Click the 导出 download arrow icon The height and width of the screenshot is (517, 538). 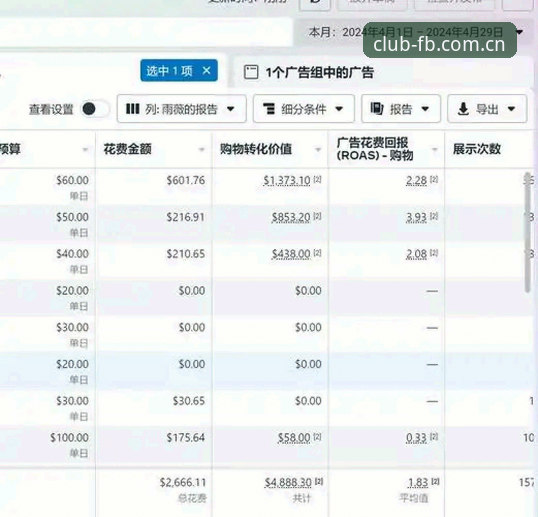coord(463,109)
